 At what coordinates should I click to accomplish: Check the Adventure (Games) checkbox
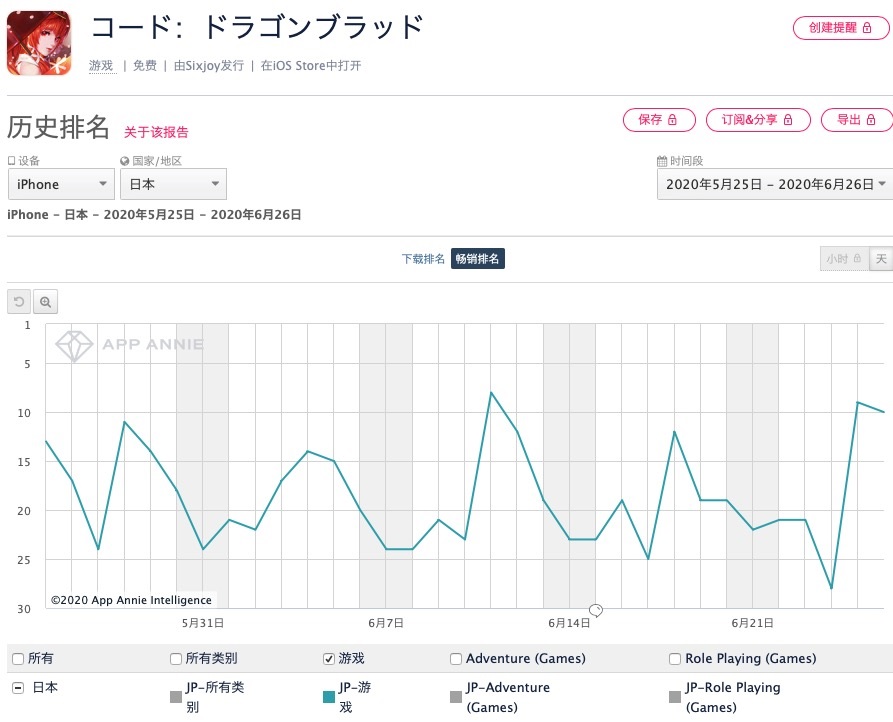[456, 659]
